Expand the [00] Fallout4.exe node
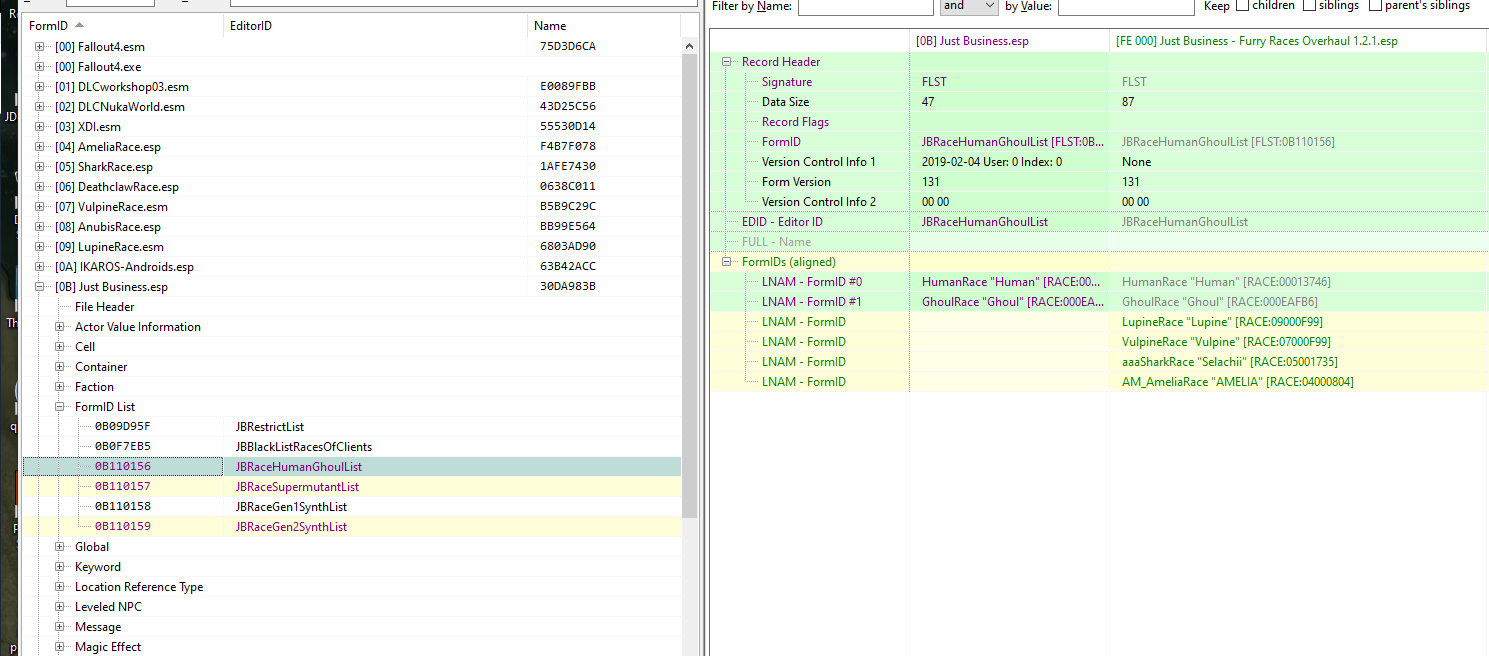Image resolution: width=1489 pixels, height=656 pixels. click(40, 67)
